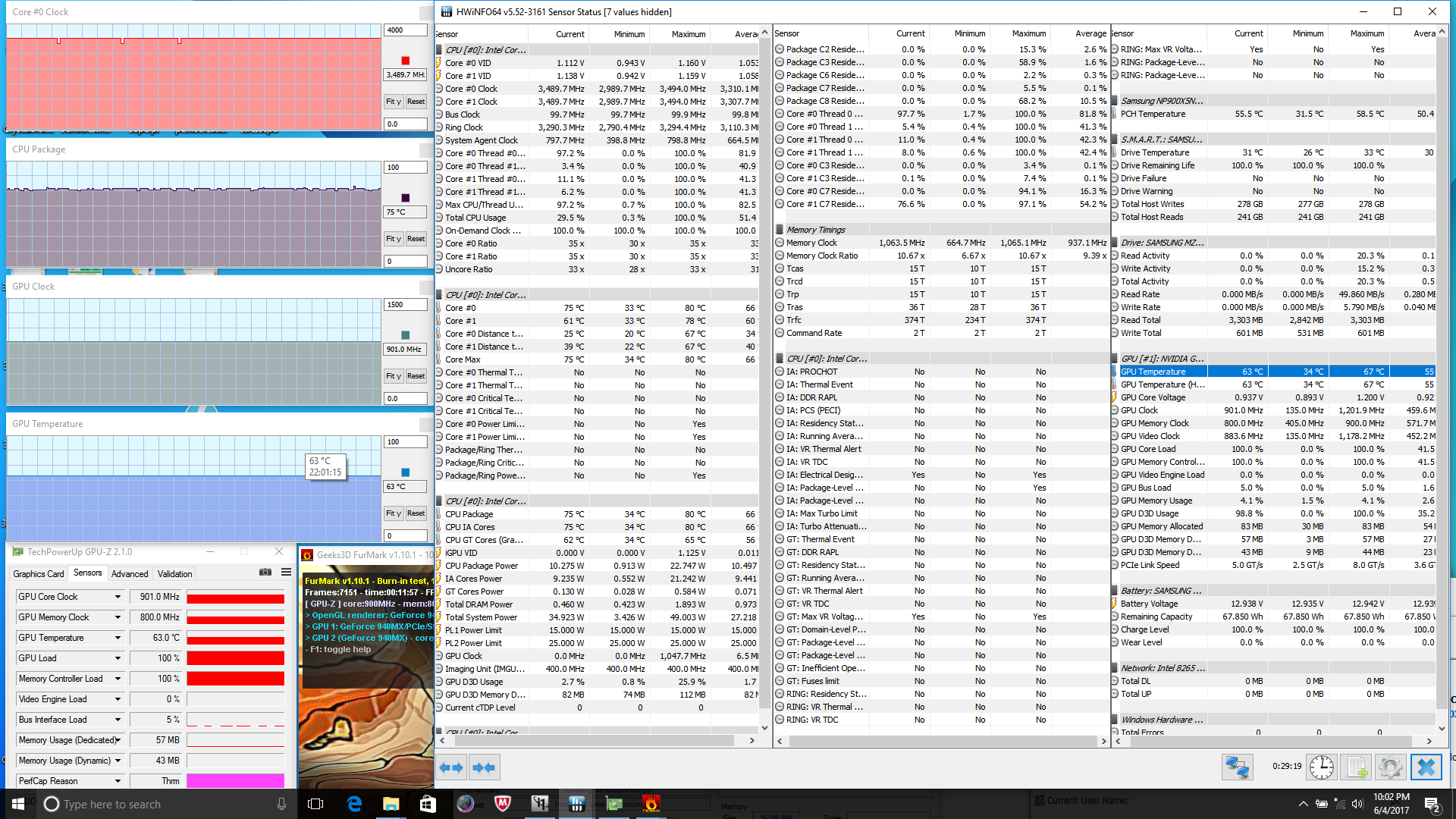The image size is (1456, 819).
Task: Click the GPU-Z screenshot camera icon
Action: tap(265, 573)
